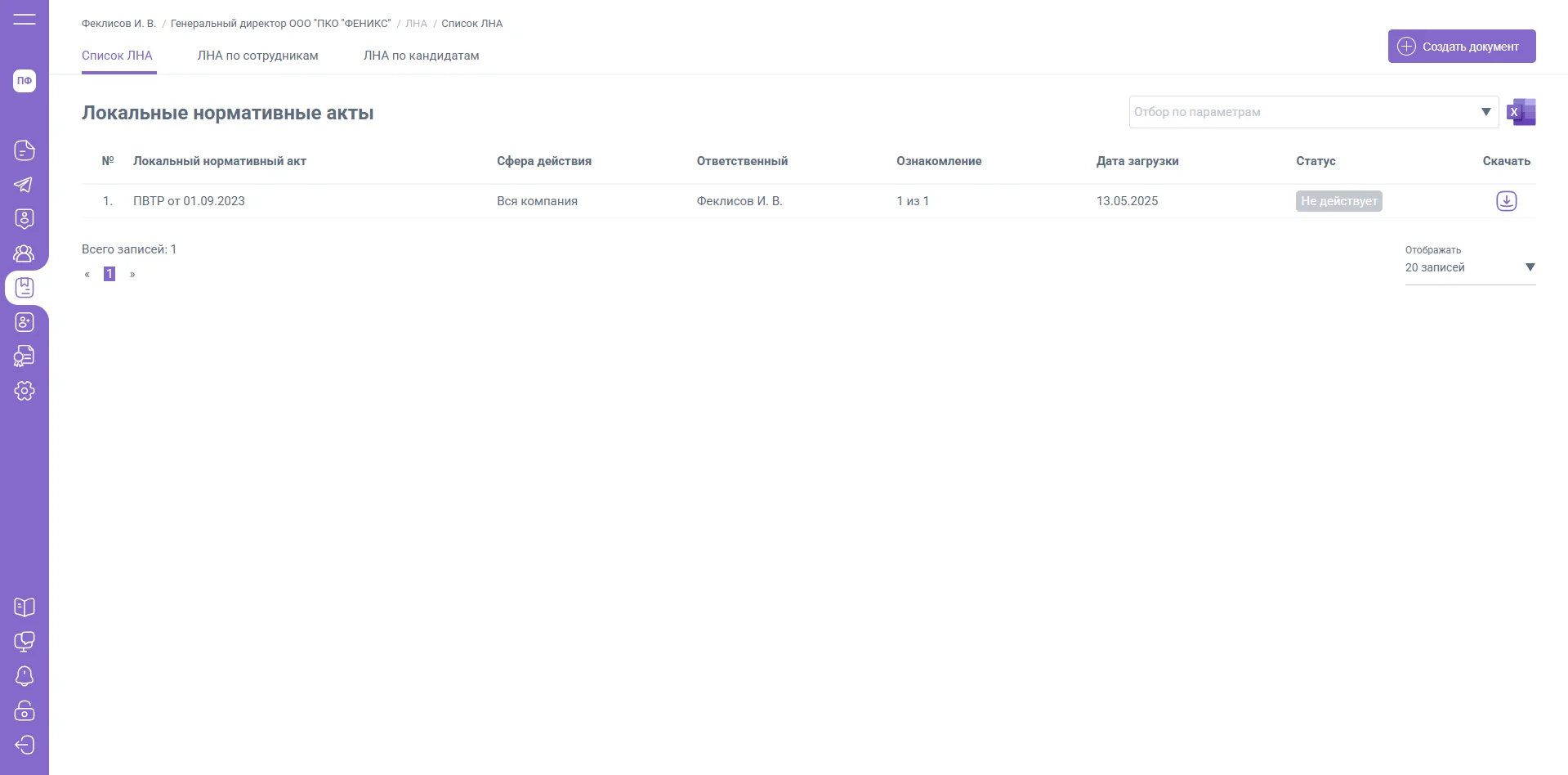The image size is (1568, 775).
Task: Click the paper plane sidebar icon
Action: pos(25,185)
